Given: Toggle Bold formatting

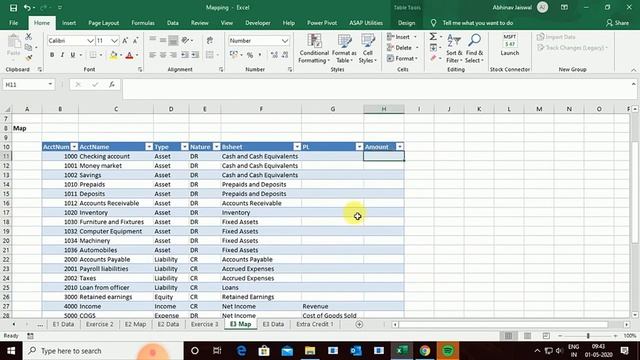Looking at the screenshot, I should pos(52,55).
